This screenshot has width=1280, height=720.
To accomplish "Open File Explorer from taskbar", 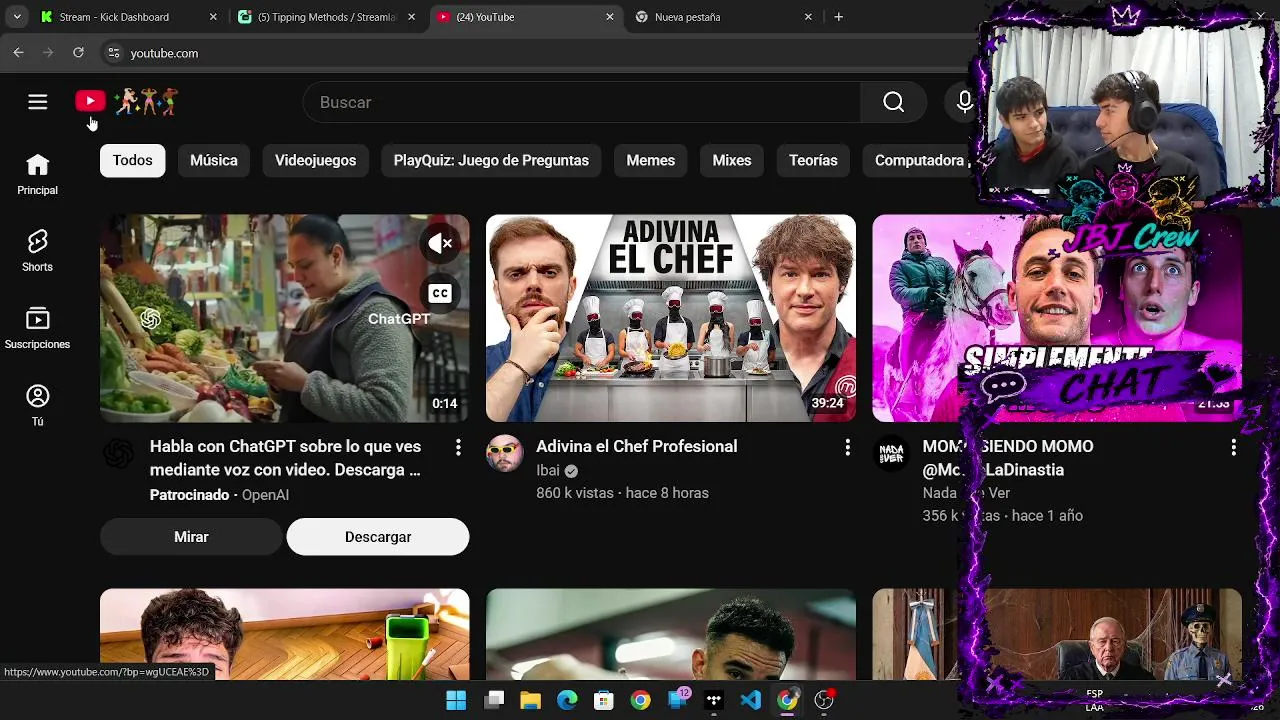I will (530, 700).
